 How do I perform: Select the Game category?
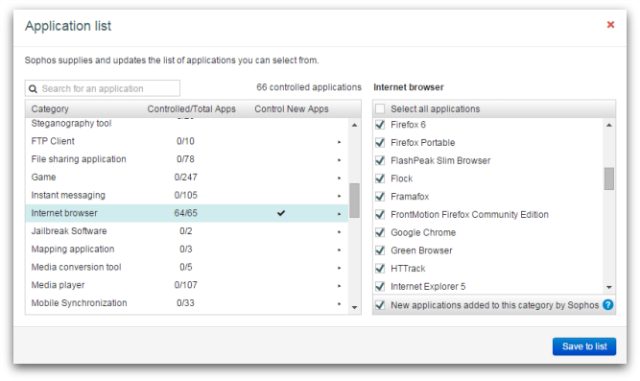[x=187, y=177]
